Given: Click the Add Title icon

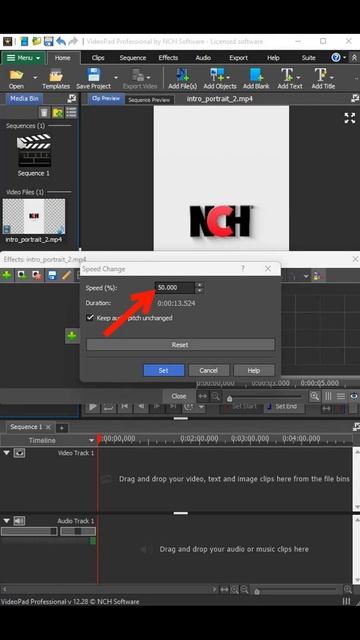Looking at the screenshot, I should click(x=321, y=75).
